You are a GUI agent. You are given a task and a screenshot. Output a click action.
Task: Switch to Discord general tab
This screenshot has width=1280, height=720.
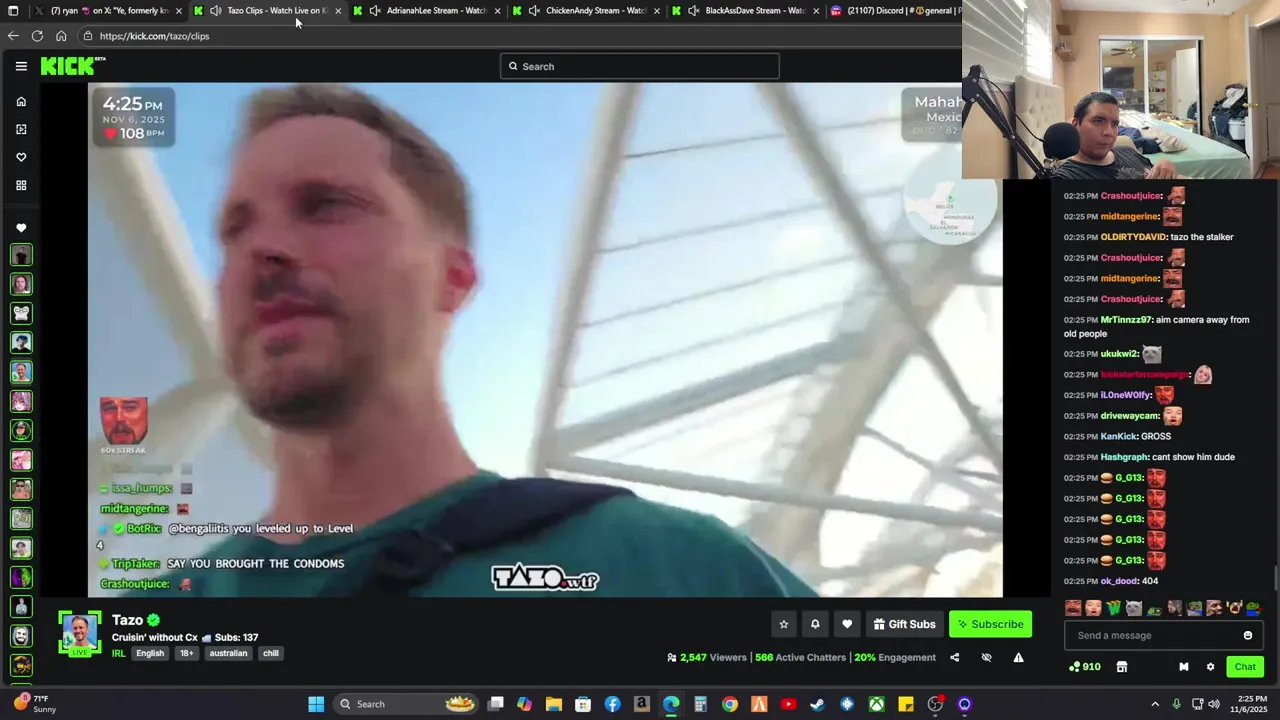click(895, 11)
